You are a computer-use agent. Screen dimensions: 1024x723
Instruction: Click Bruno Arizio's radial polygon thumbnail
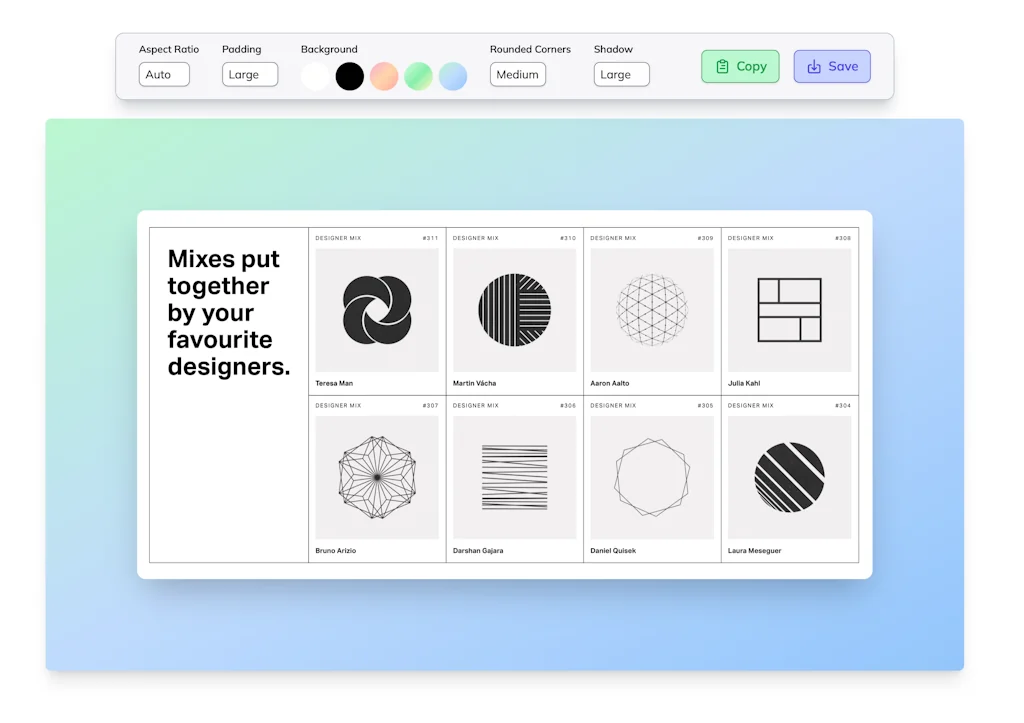coord(377,477)
